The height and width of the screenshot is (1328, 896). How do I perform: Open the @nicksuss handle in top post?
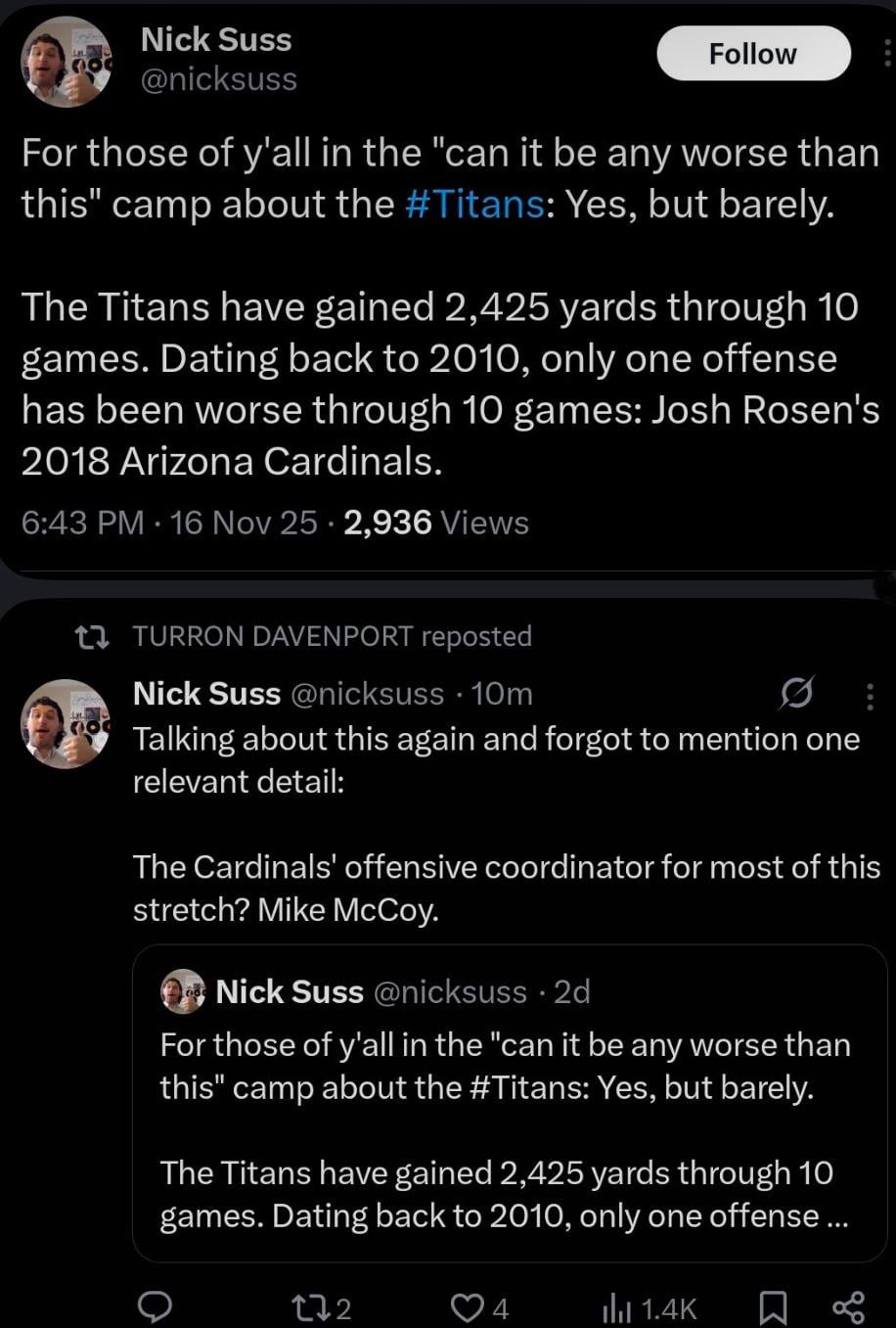pos(219,79)
